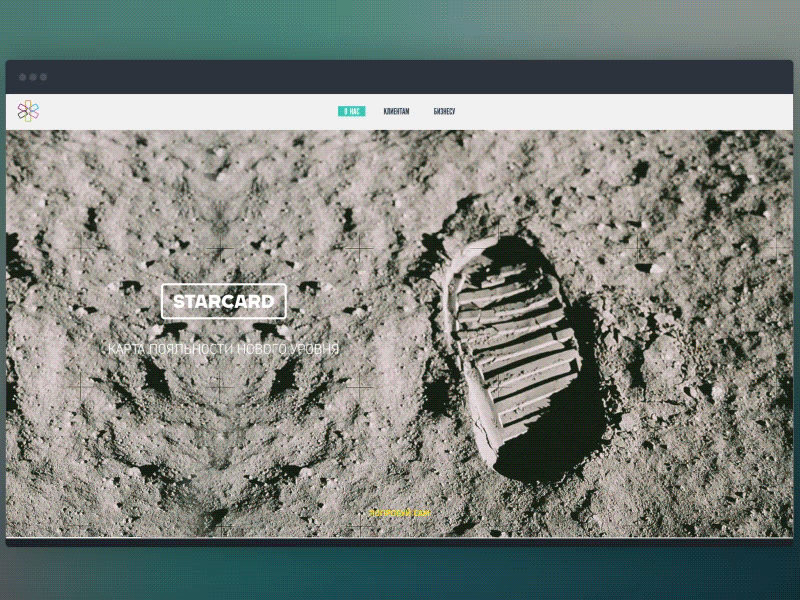Screen dimensions: 800x600
Task: Open the О НАС menu tab
Action: tap(352, 111)
